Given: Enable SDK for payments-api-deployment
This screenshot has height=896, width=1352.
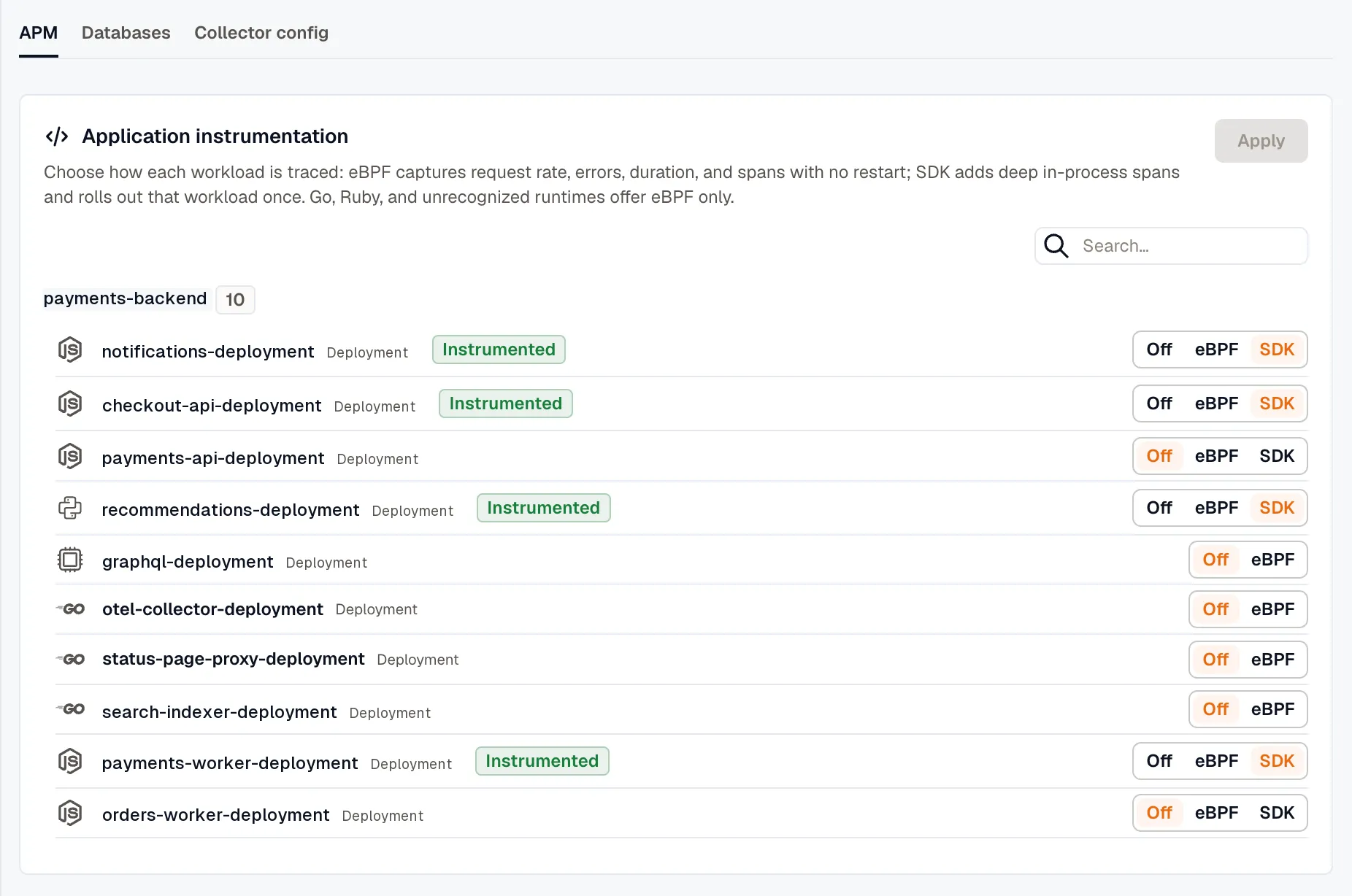Looking at the screenshot, I should pos(1277,456).
